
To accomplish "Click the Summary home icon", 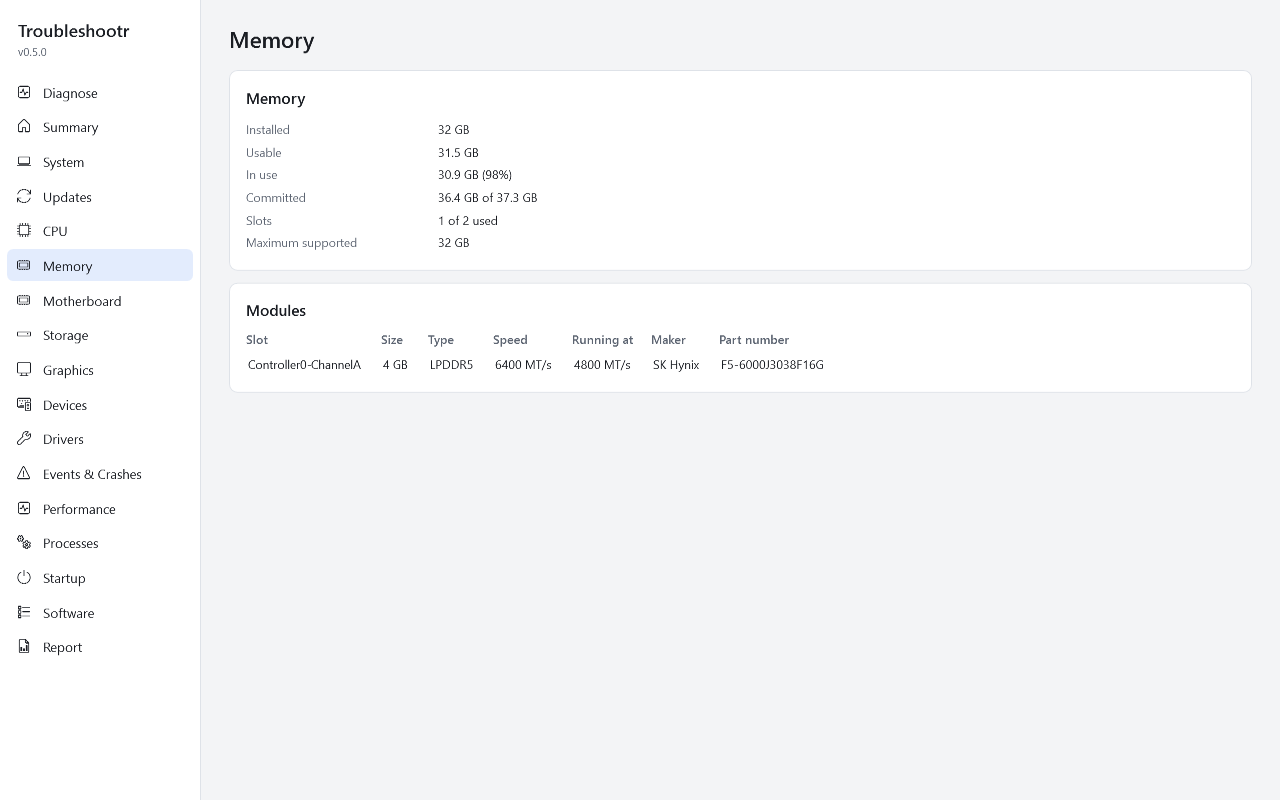I will click(24, 127).
